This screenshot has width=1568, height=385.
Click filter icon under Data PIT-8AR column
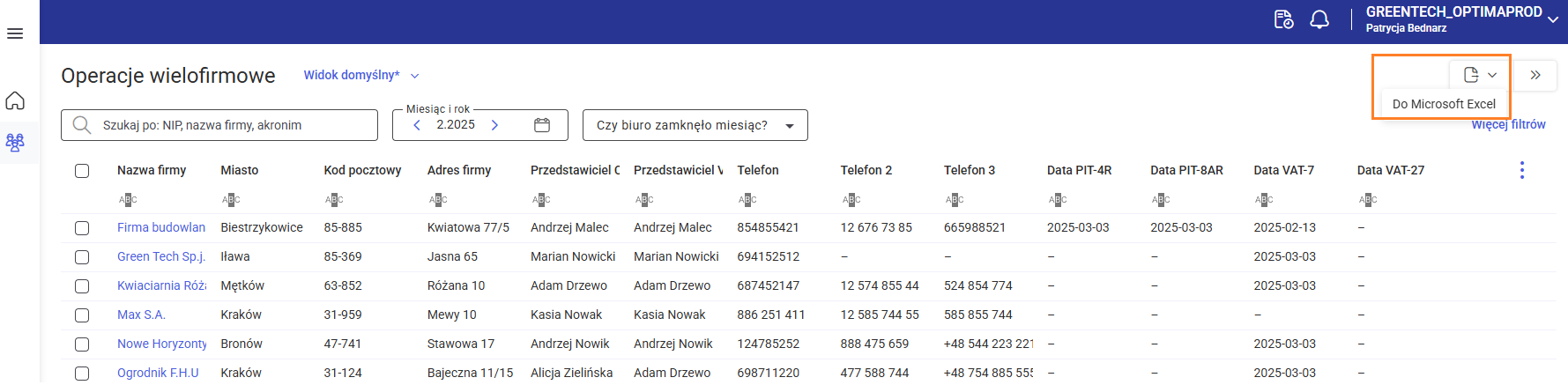[1161, 200]
